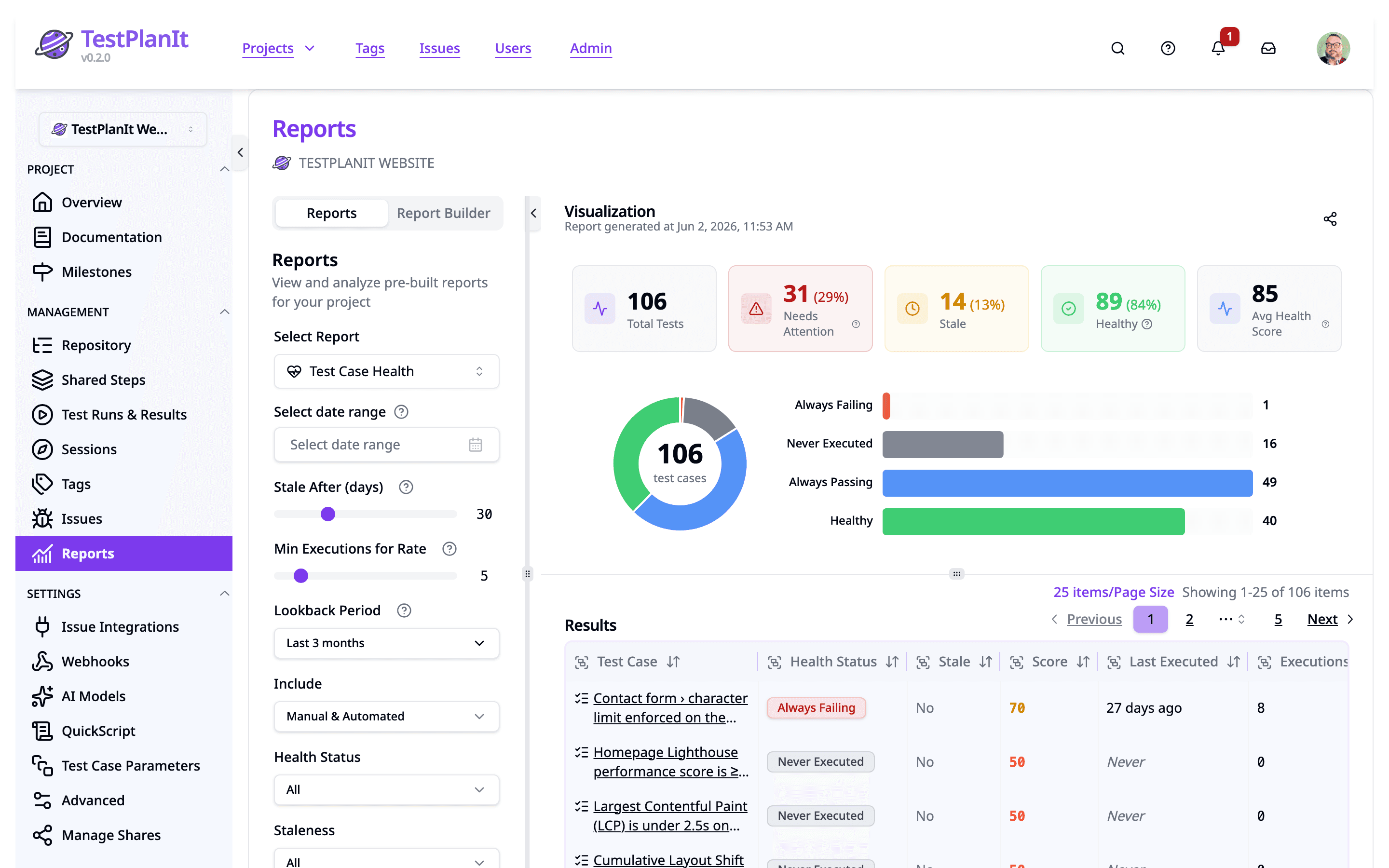Open page jump ellipsis selector in pagination
This screenshot has height=868, width=1389.
[1231, 619]
